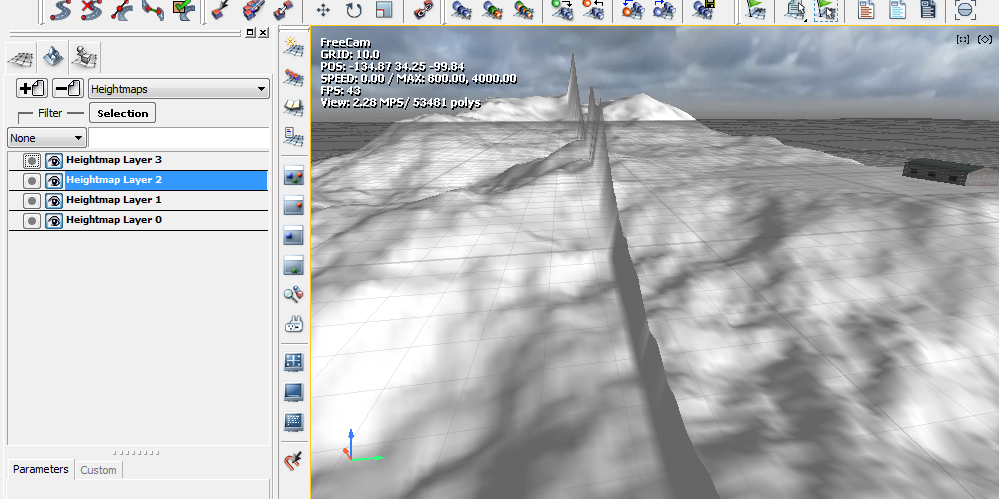Click the panel icon with three shapes
This screenshot has height=499, width=999.
293,177
